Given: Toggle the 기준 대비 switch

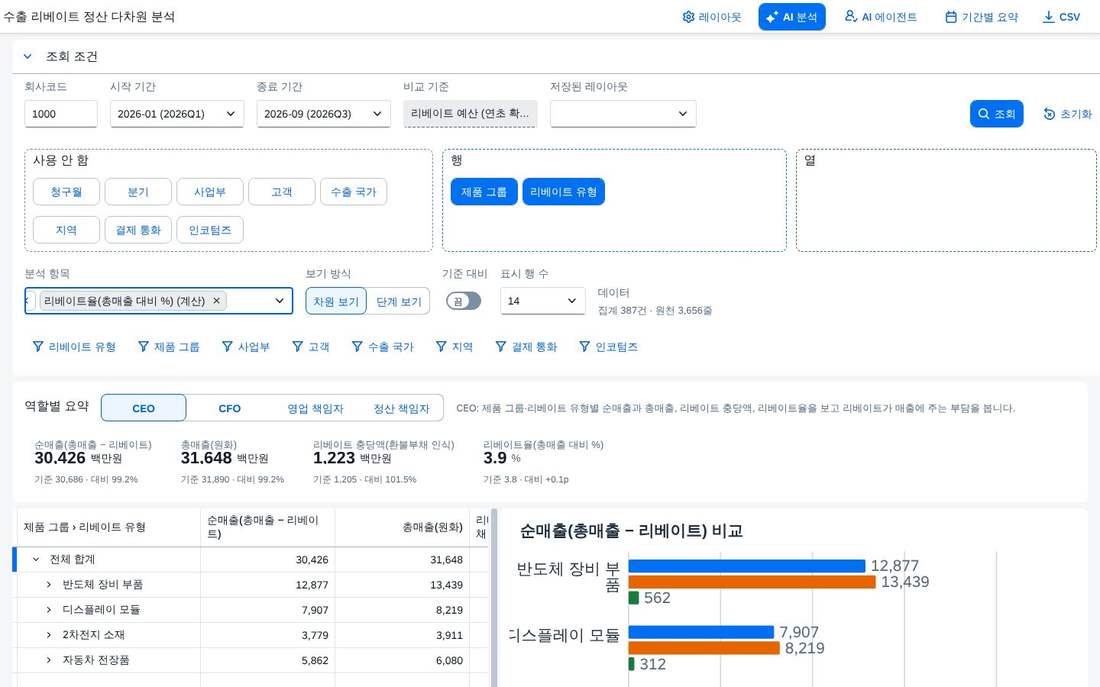Looking at the screenshot, I should (x=464, y=301).
